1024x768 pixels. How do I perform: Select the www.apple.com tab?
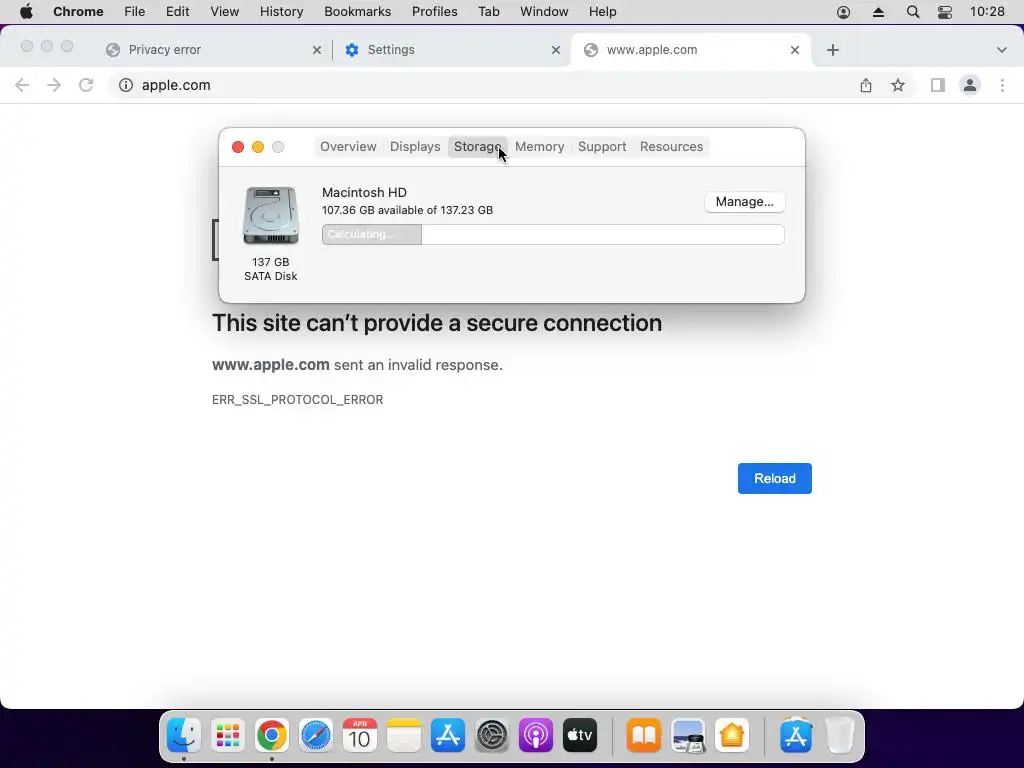point(691,50)
